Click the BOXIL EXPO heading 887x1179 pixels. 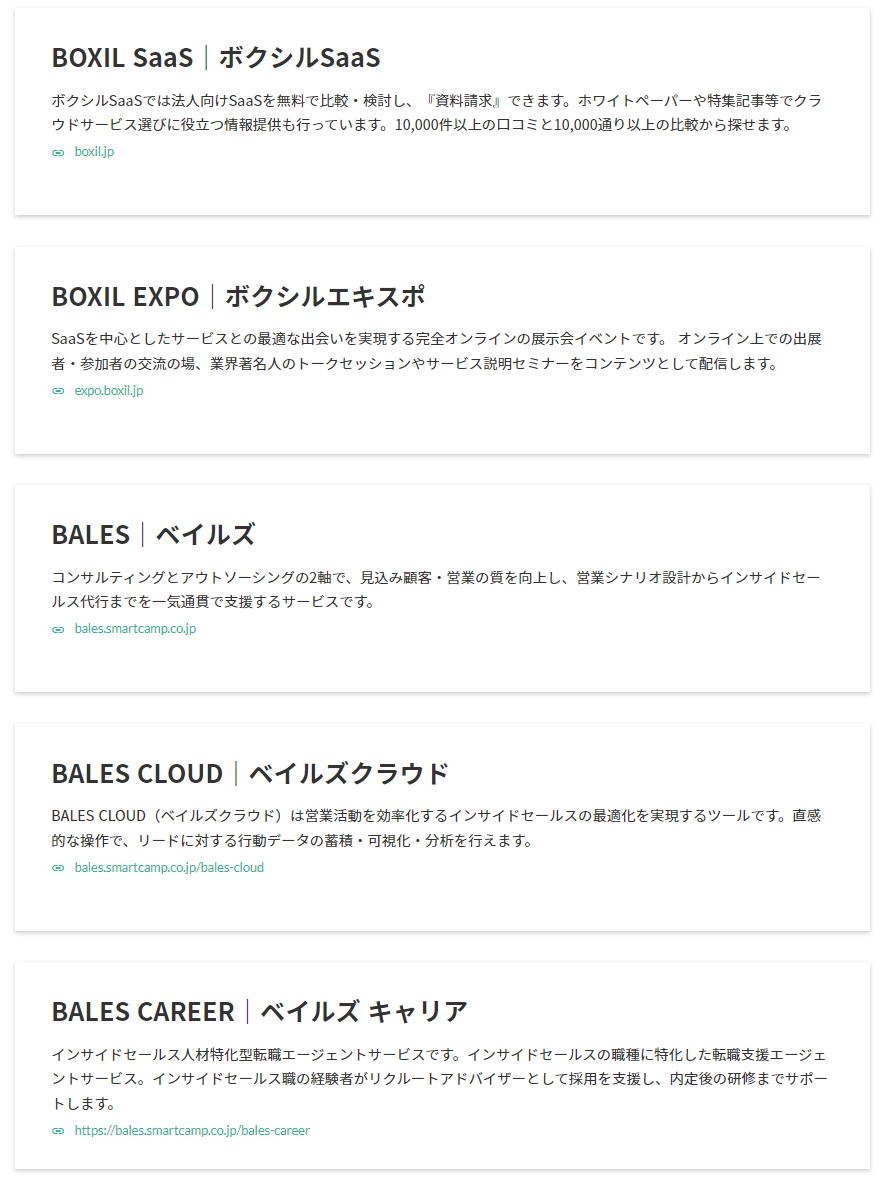(238, 297)
